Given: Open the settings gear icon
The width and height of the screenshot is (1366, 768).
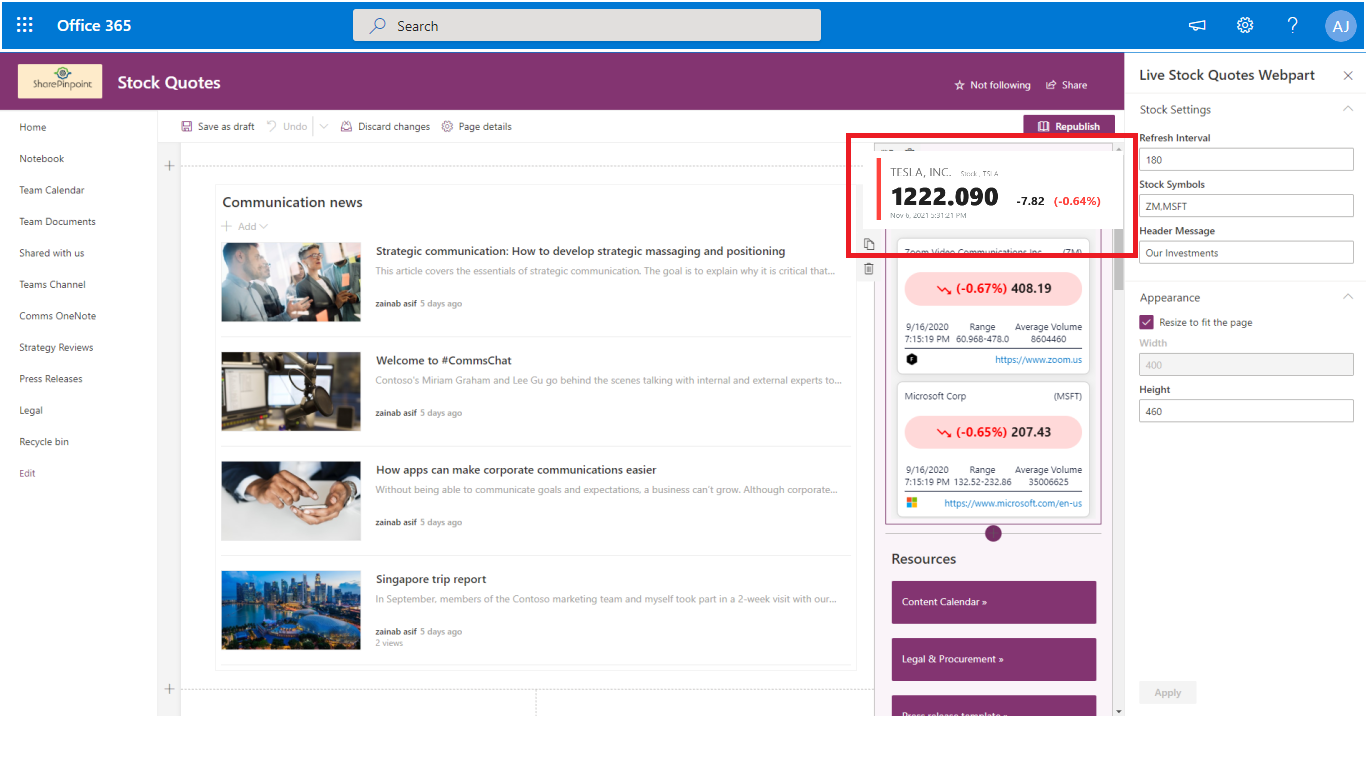Looking at the screenshot, I should tap(1245, 26).
